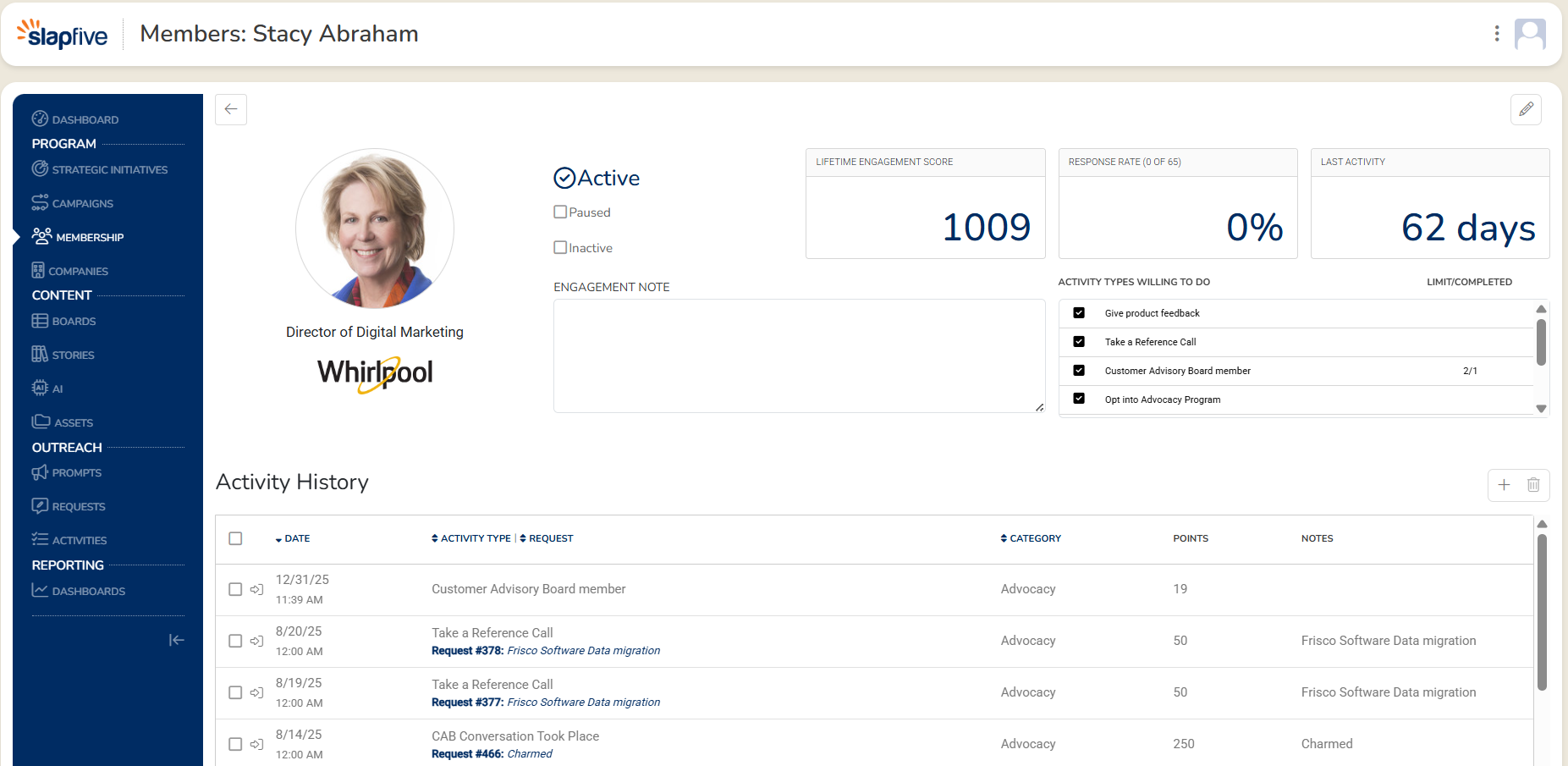
Task: Sort activity history by Request
Action: pyautogui.click(x=547, y=538)
